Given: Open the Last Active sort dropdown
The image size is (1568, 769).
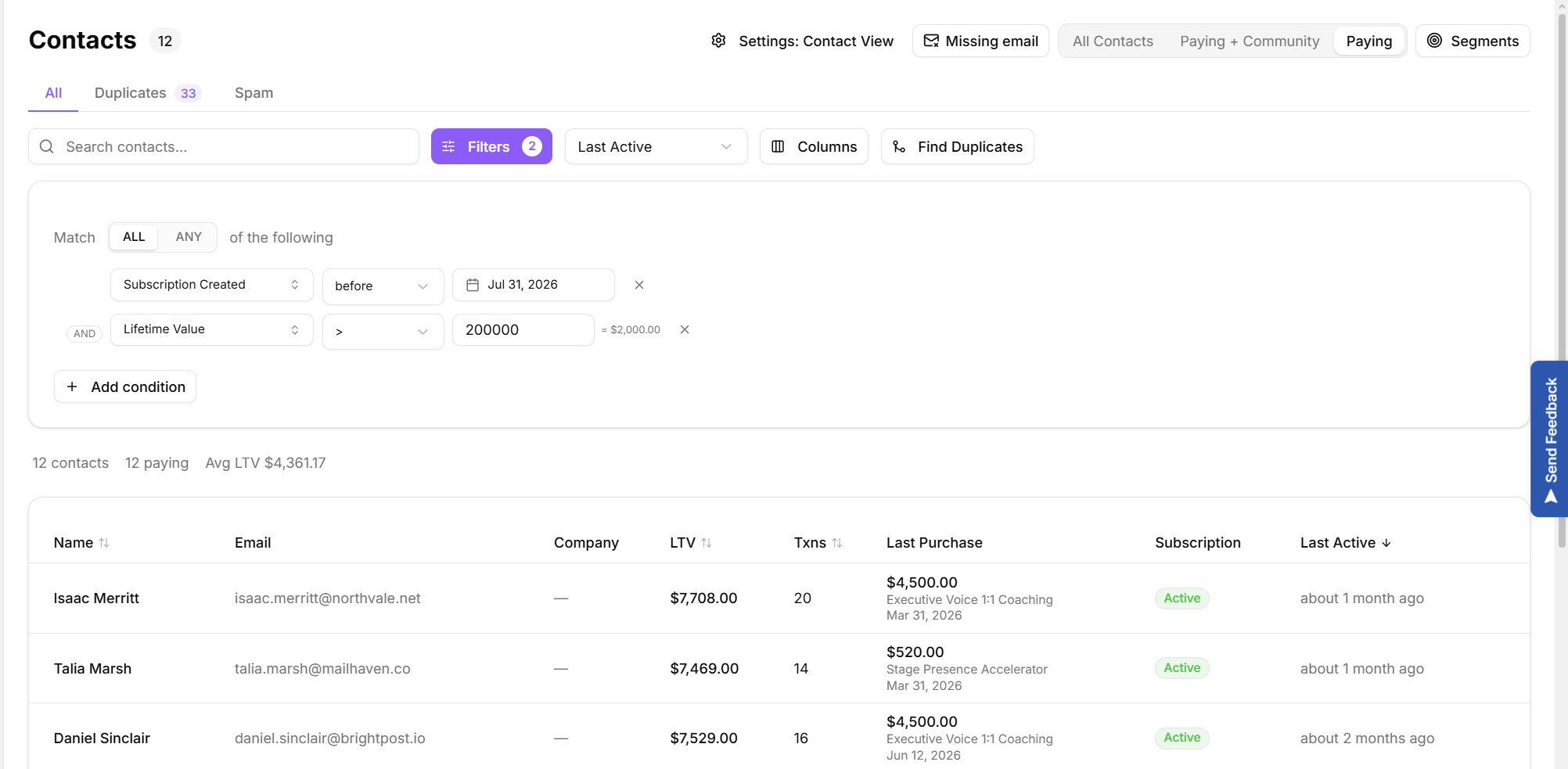Looking at the screenshot, I should [656, 146].
